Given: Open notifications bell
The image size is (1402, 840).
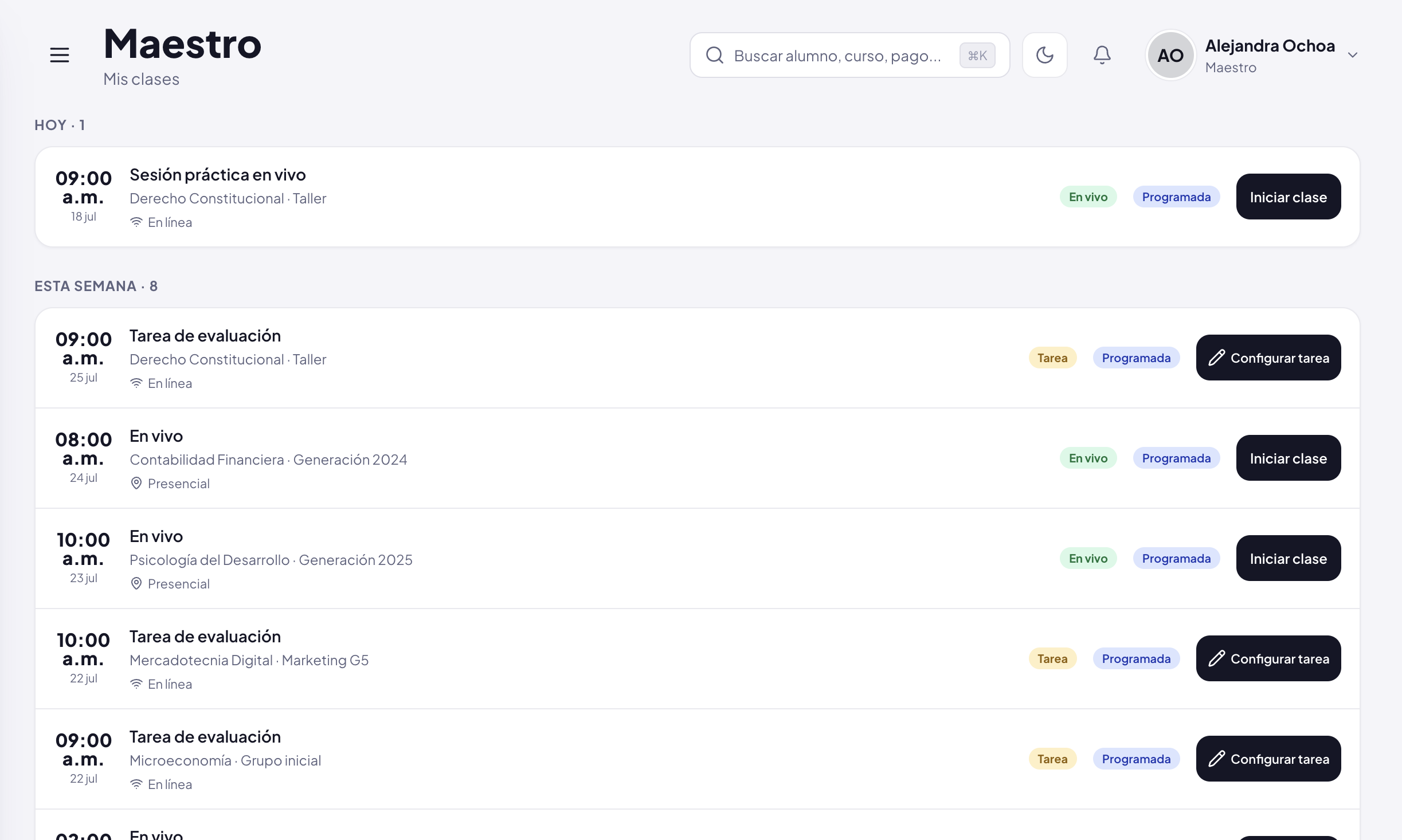Looking at the screenshot, I should pos(1102,55).
